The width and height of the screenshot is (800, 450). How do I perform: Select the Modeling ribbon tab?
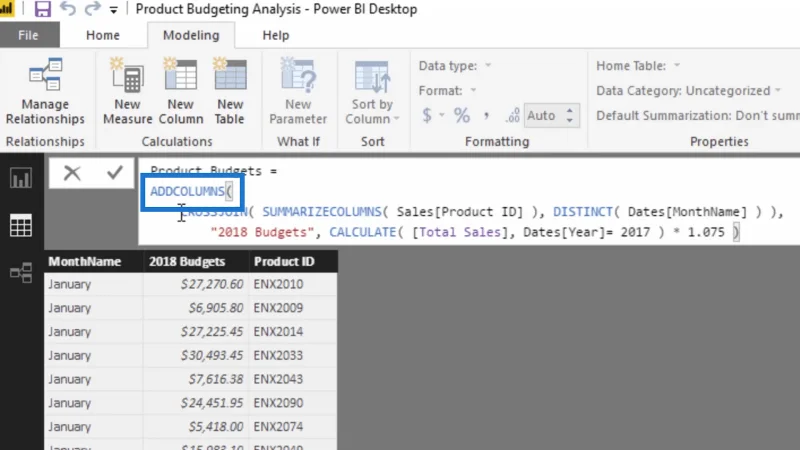(191, 35)
